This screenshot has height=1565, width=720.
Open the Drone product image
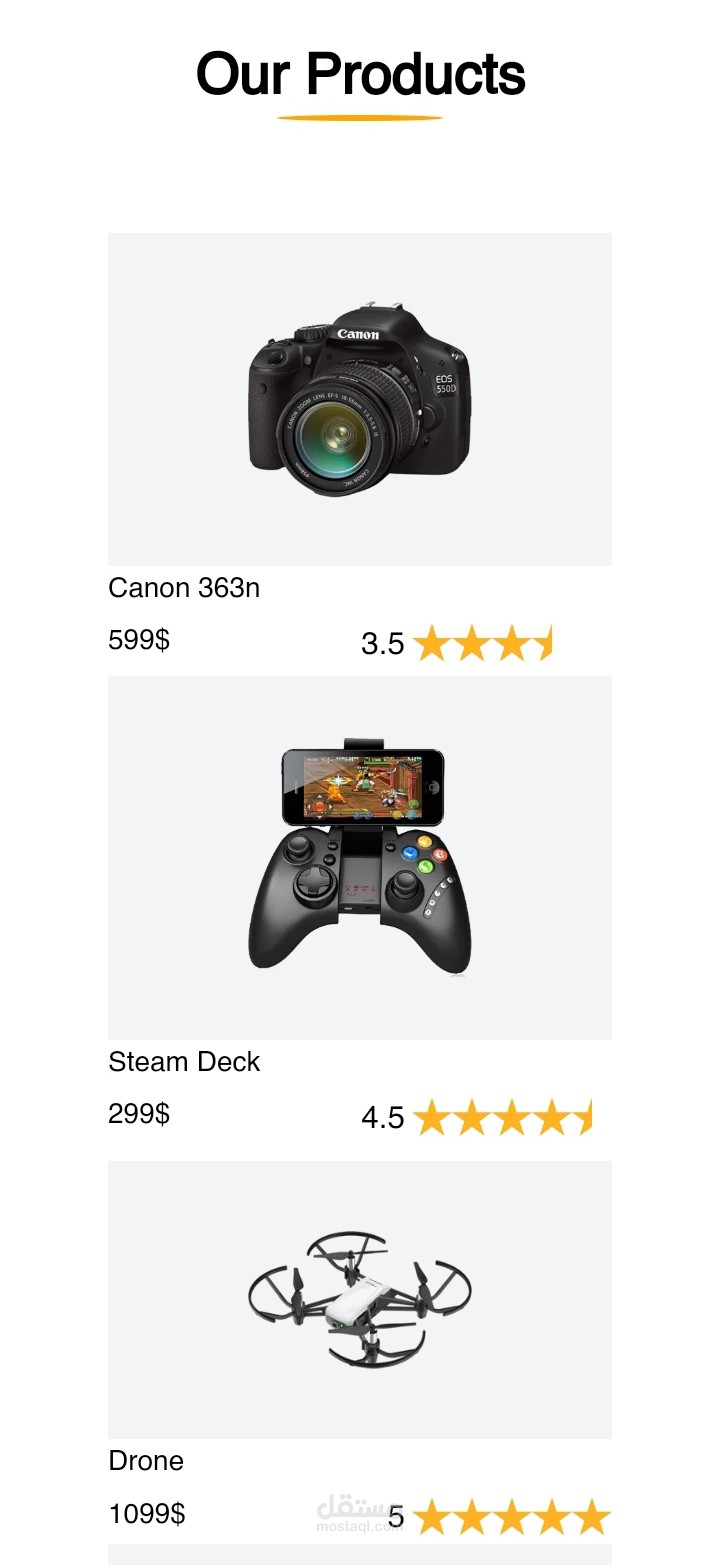tap(360, 1299)
